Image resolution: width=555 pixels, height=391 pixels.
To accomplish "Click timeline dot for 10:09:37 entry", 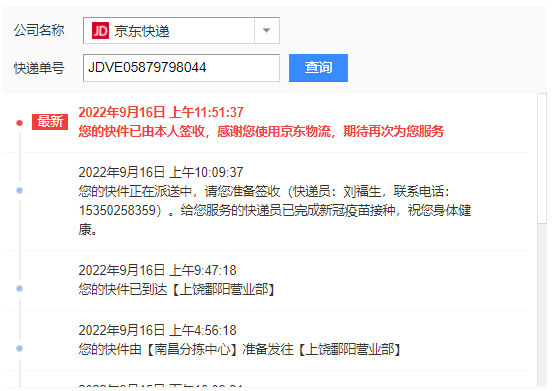I will pos(19,191).
